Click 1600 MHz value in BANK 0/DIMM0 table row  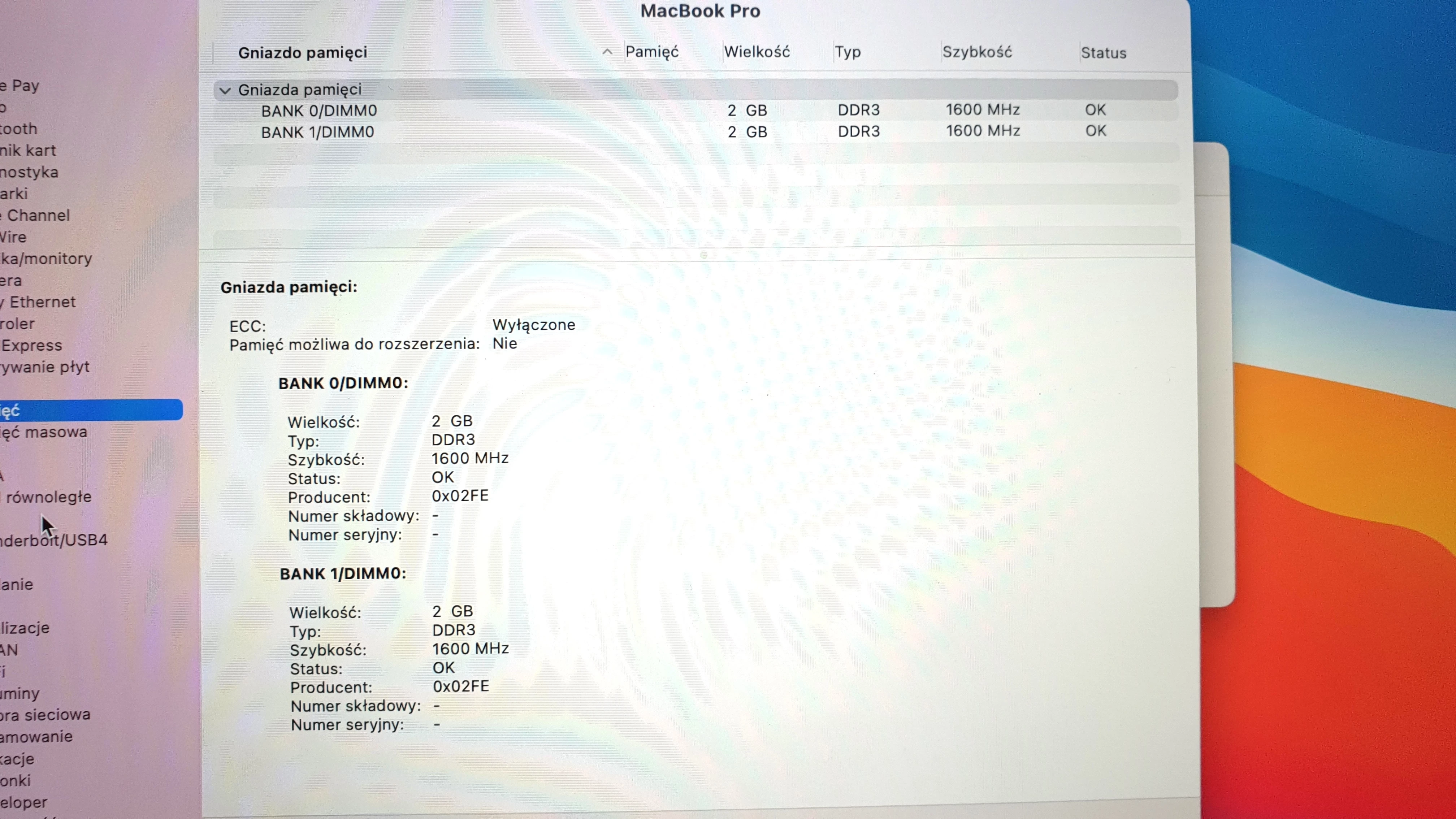click(x=982, y=110)
